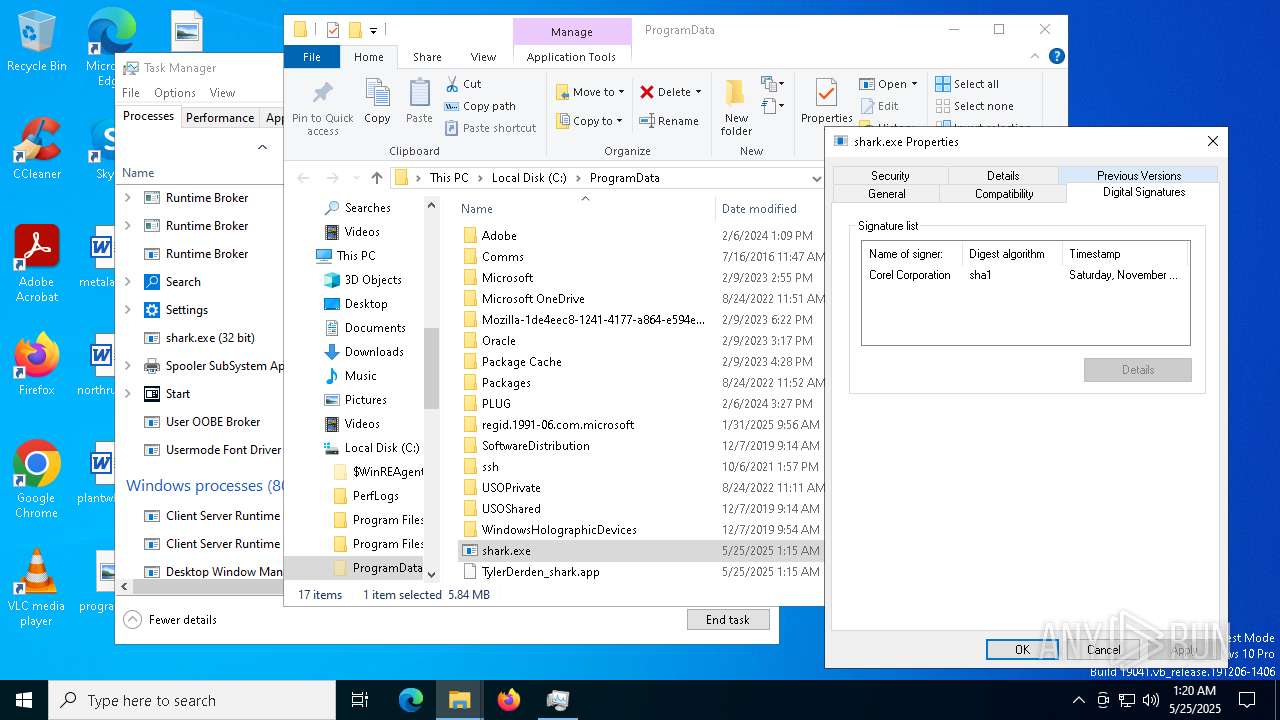Click the Rename ribbon button
Viewport: 1280px width, 720px height.
coord(669,121)
